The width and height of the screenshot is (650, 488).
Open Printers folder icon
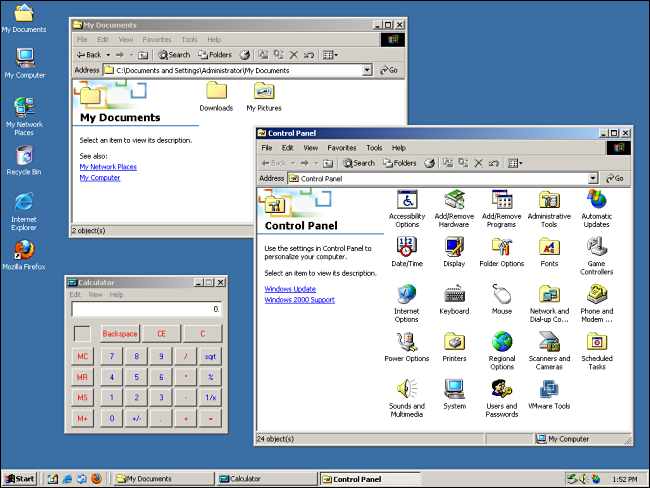(454, 347)
